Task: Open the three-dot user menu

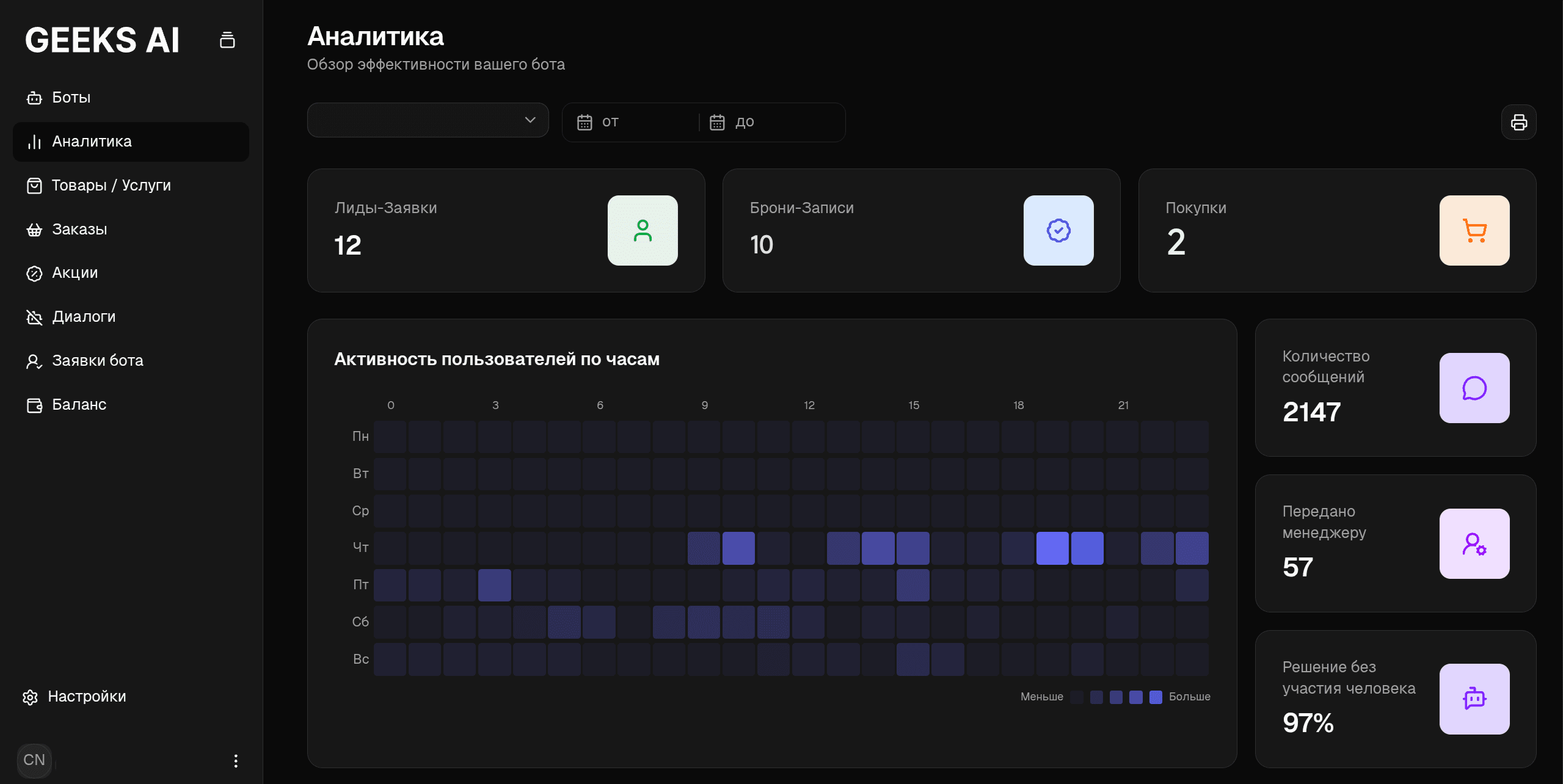Action: [x=236, y=760]
